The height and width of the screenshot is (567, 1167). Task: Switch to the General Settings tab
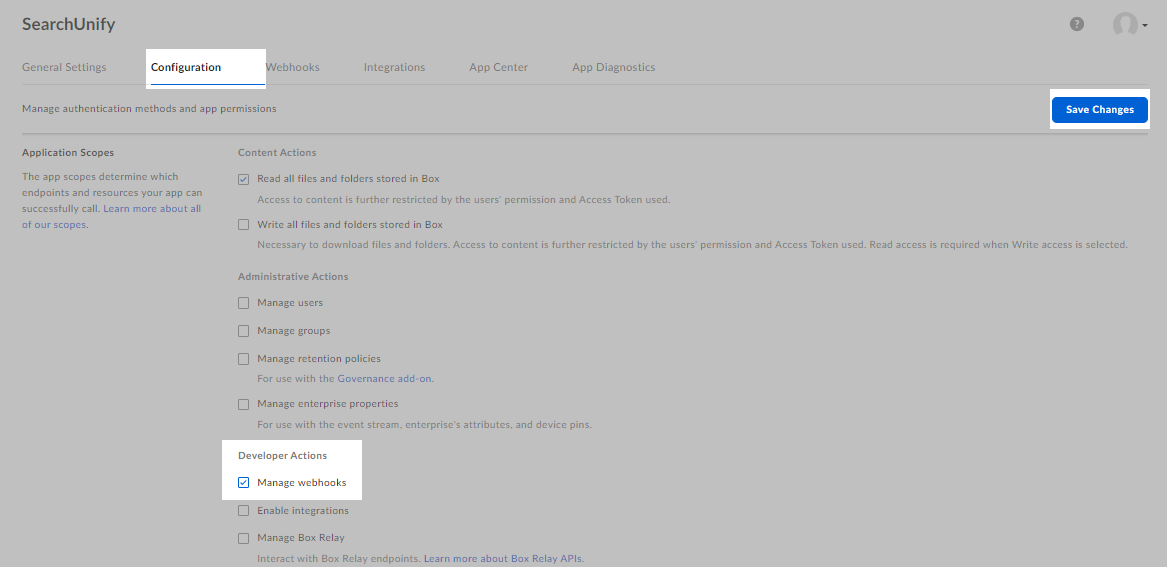pos(64,67)
